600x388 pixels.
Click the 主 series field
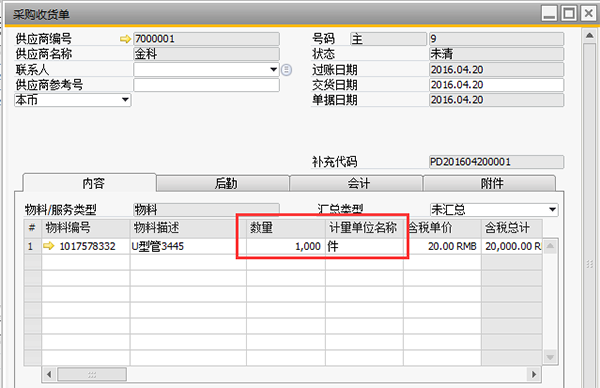point(388,39)
